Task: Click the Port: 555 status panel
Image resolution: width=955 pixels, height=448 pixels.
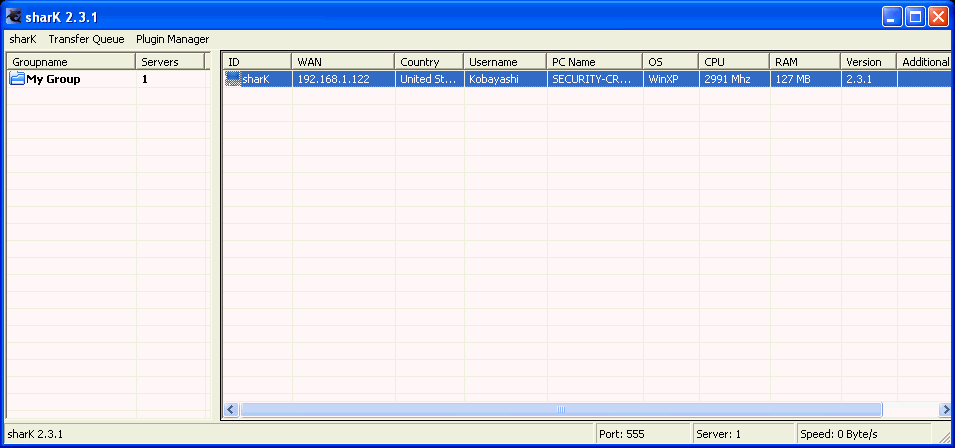Action: point(642,434)
